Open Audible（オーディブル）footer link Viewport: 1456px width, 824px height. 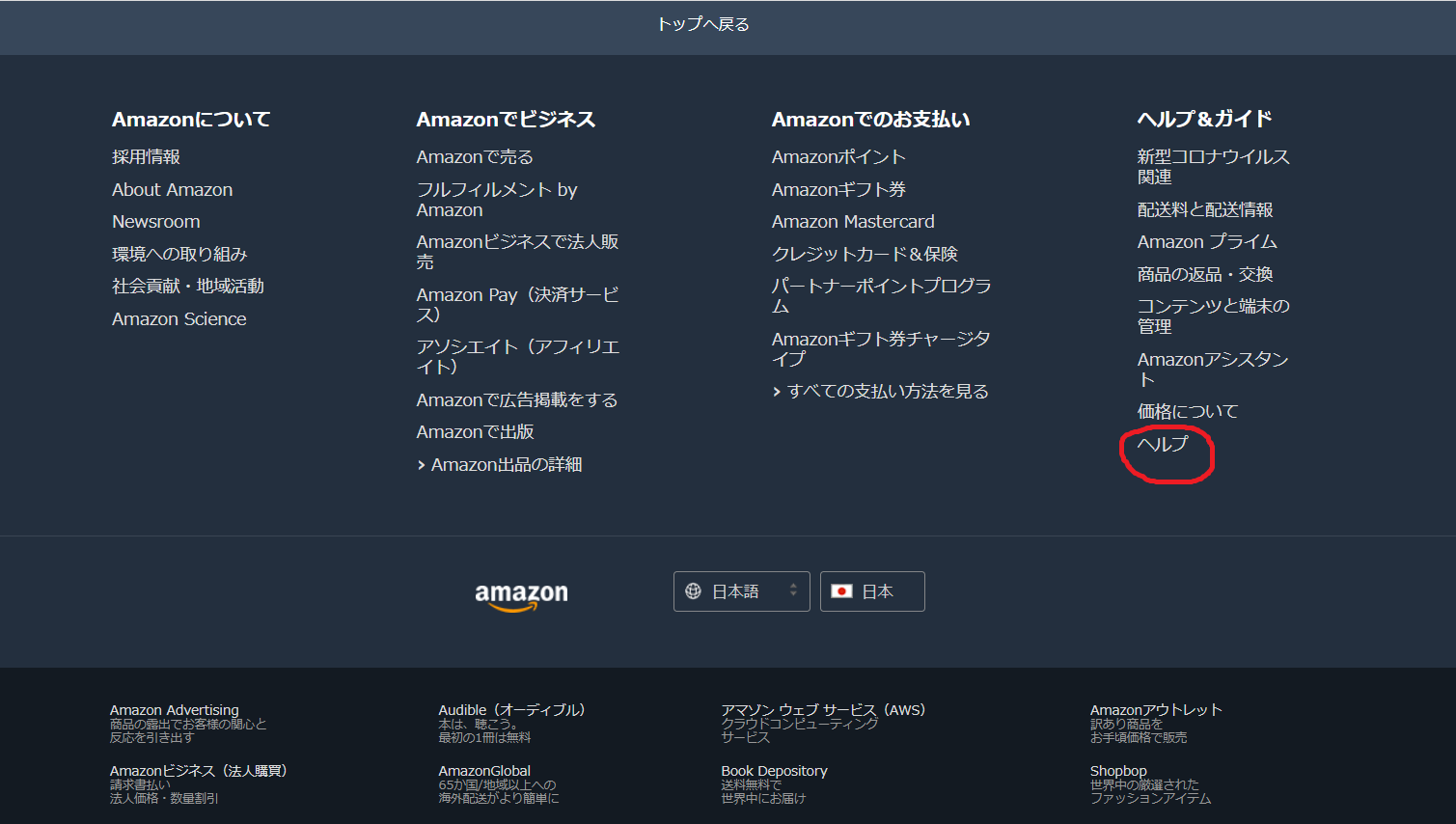(x=511, y=710)
